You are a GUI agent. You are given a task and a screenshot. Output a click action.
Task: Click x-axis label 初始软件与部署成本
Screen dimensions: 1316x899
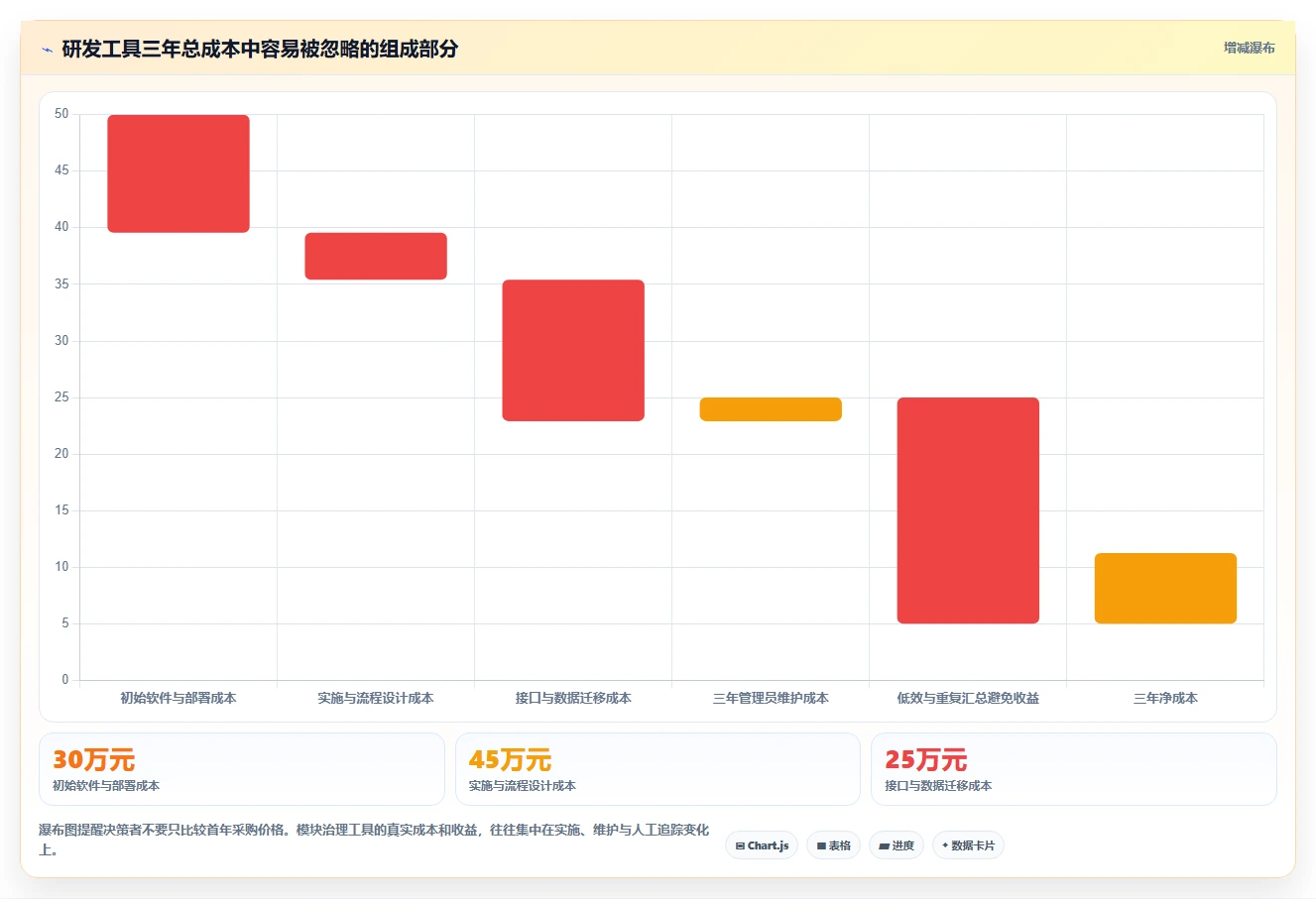(179, 698)
